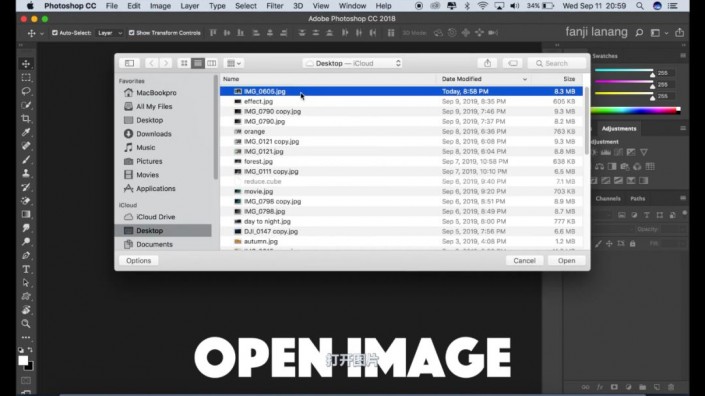Click the Spotlight search icon in menu bar
Screen dimensions: 705x396
[639, 6]
